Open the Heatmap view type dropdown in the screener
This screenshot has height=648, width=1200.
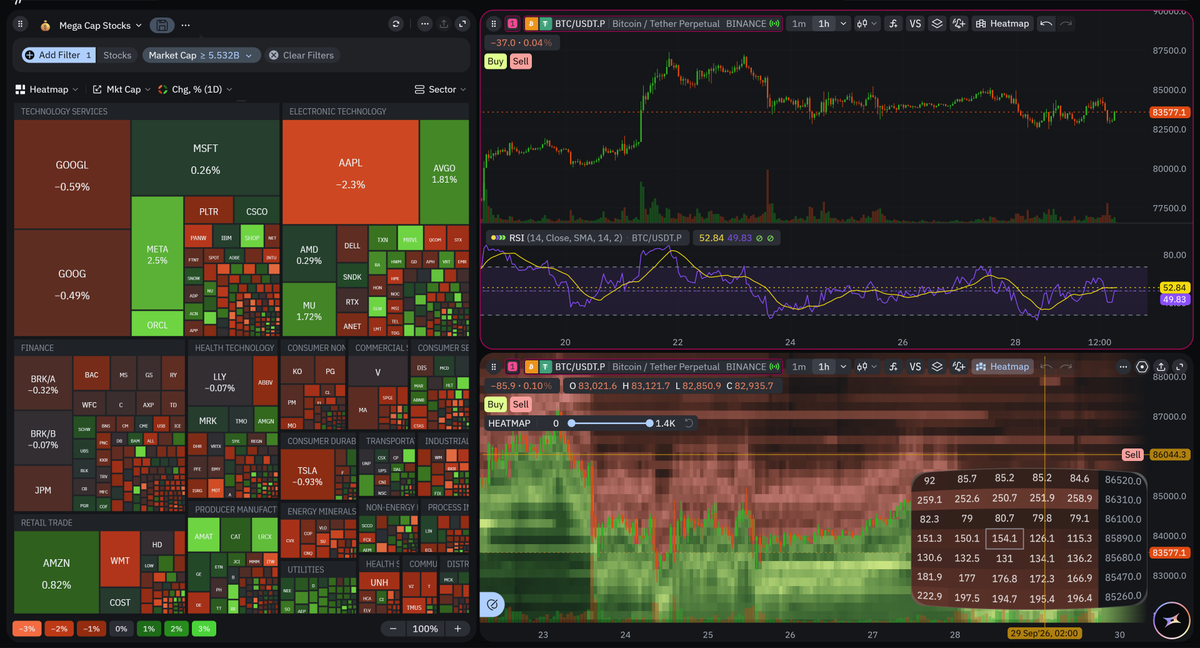tap(49, 89)
